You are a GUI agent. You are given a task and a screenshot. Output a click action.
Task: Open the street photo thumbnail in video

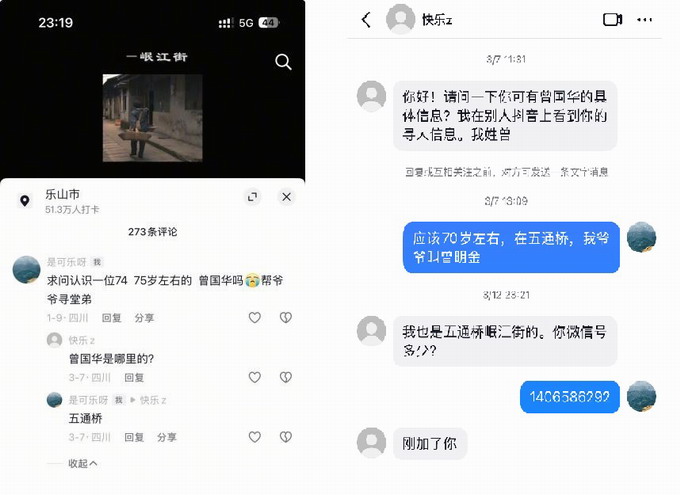tap(152, 118)
